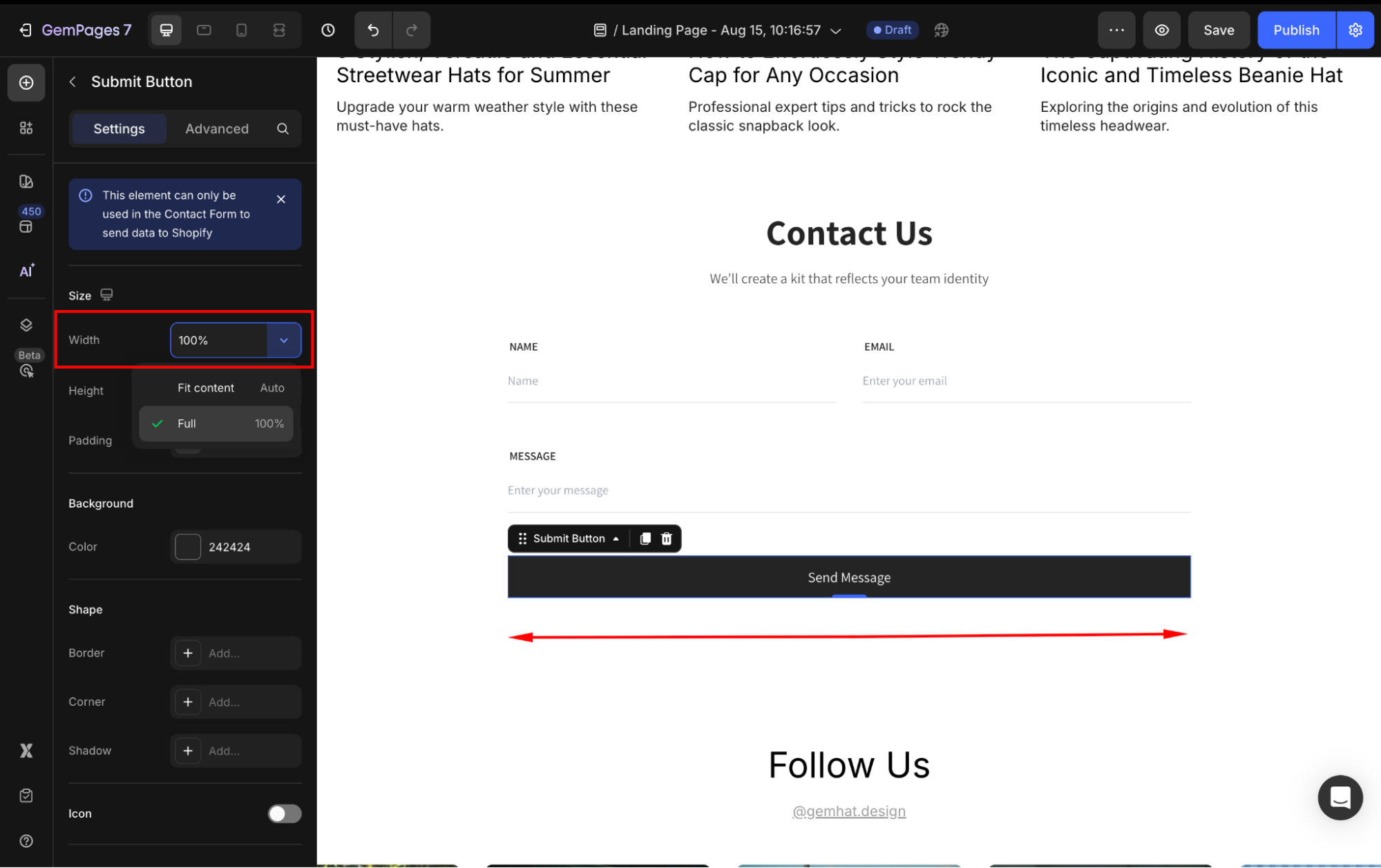Viewport: 1381px width, 868px height.
Task: Open version history clock icon
Action: [328, 30]
